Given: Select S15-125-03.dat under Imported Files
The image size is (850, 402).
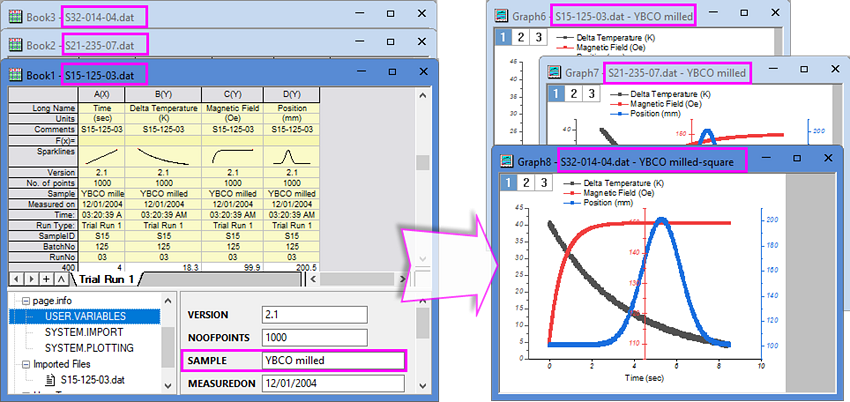Looking at the screenshot, I should (x=92, y=380).
